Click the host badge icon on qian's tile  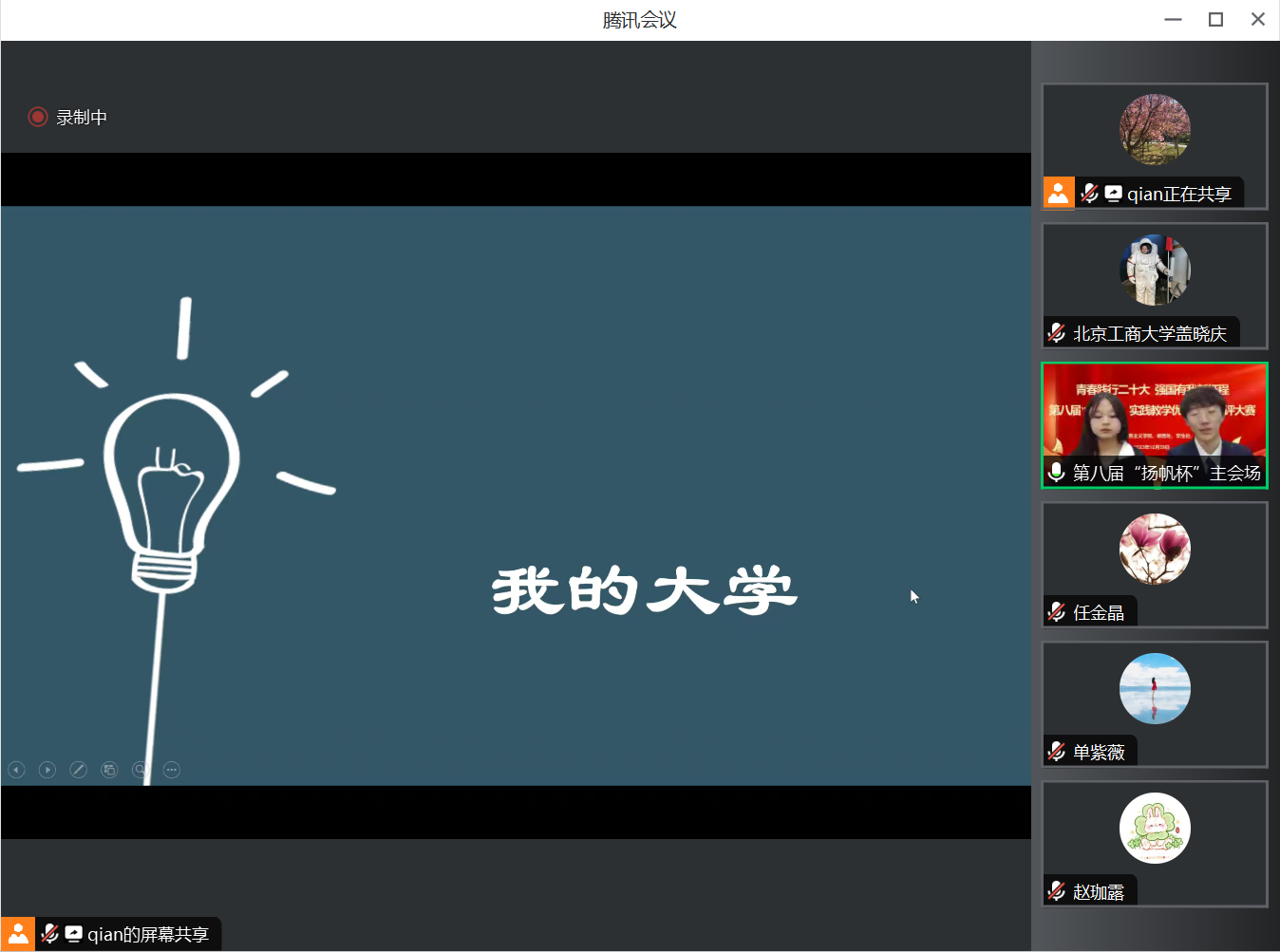click(x=1058, y=193)
